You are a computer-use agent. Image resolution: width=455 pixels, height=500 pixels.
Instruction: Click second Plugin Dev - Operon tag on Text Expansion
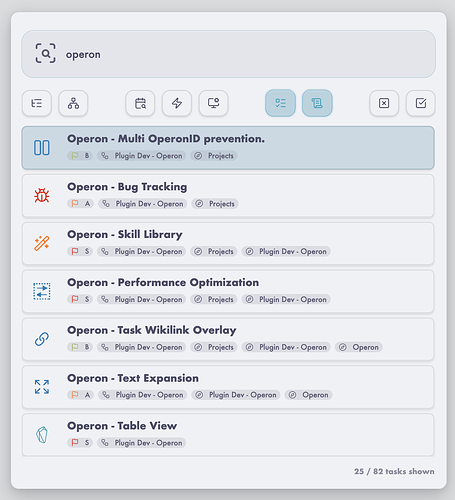(236, 395)
